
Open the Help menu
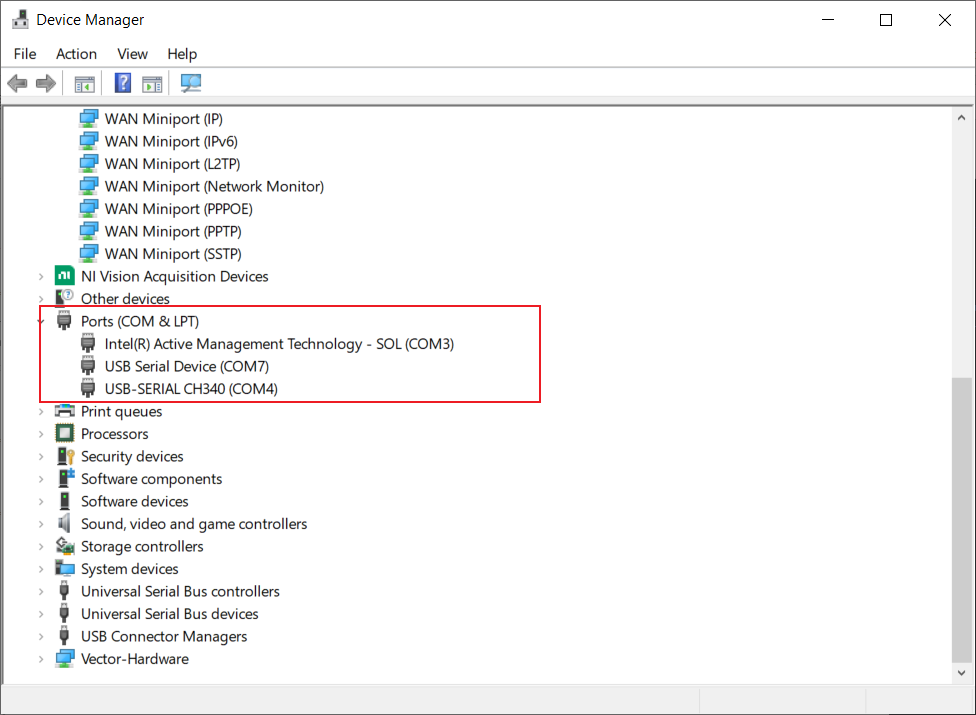coord(182,54)
